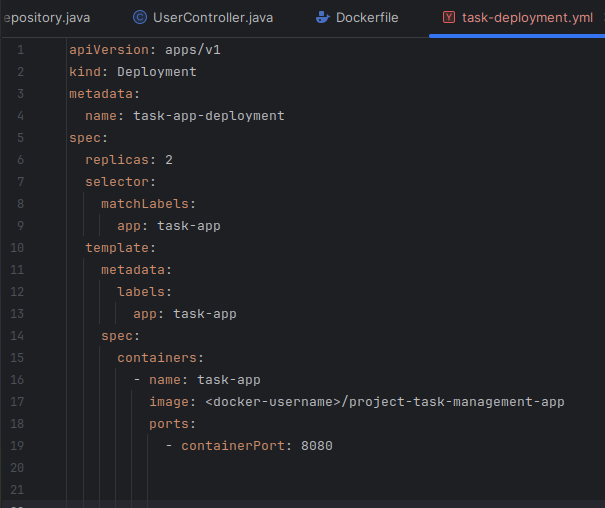
Task: Click the YAML file icon on task-deployment.yml tab
Action: pyautogui.click(x=449, y=17)
